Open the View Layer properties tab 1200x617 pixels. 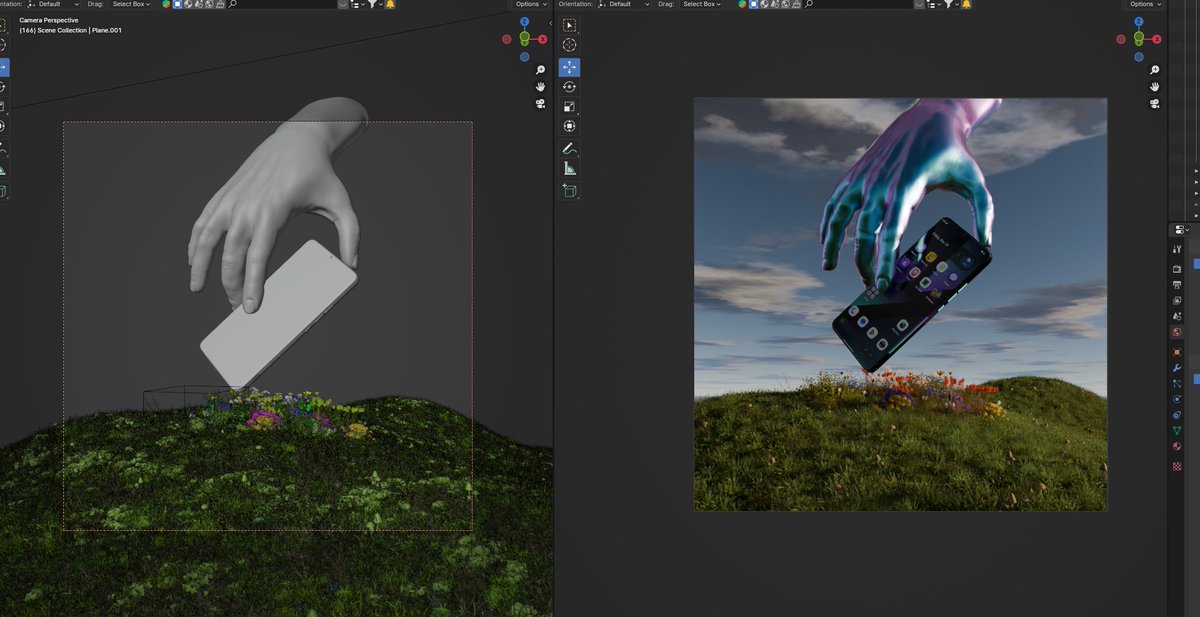click(x=1177, y=301)
